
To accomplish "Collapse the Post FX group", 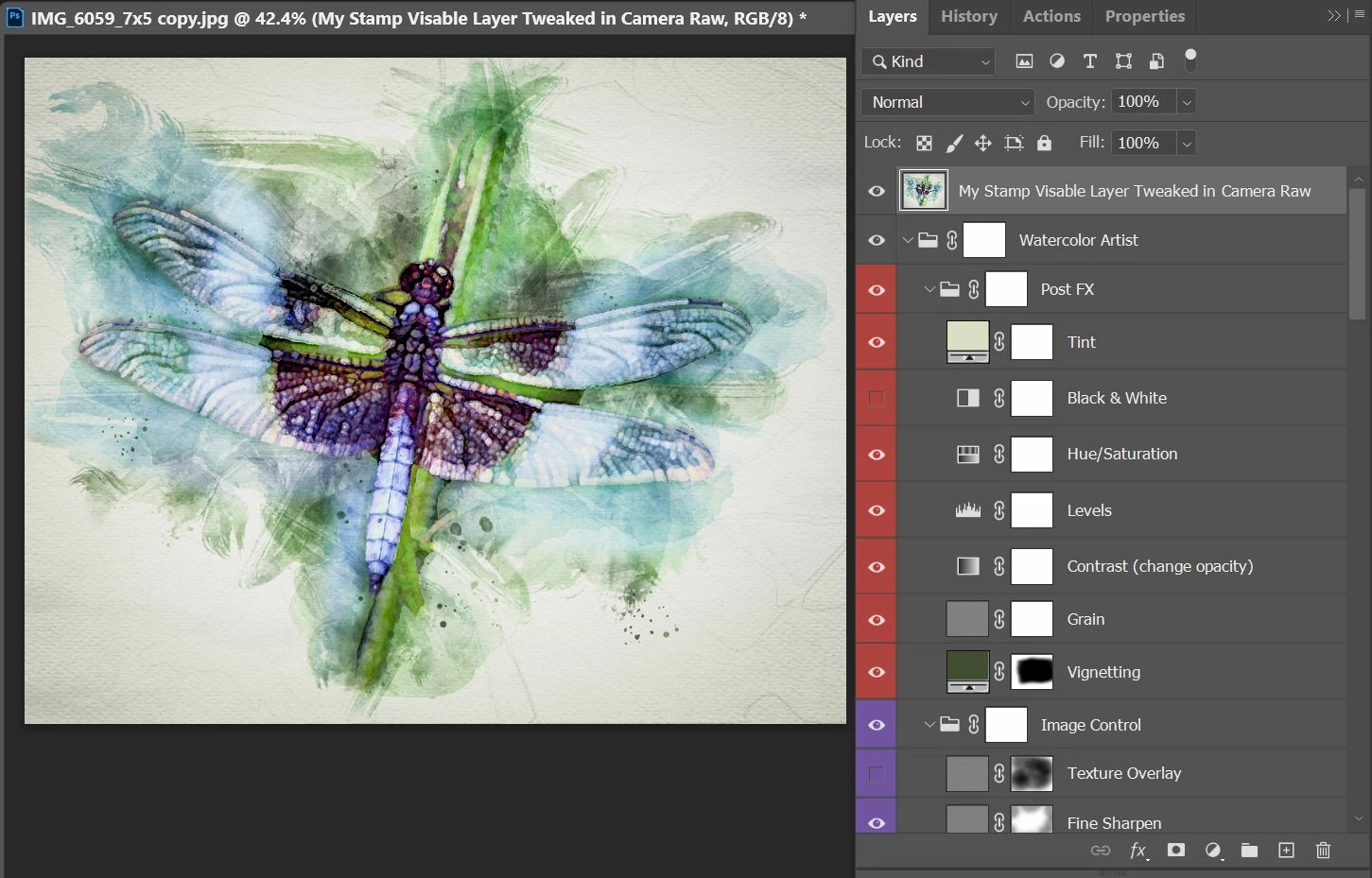I will [929, 289].
